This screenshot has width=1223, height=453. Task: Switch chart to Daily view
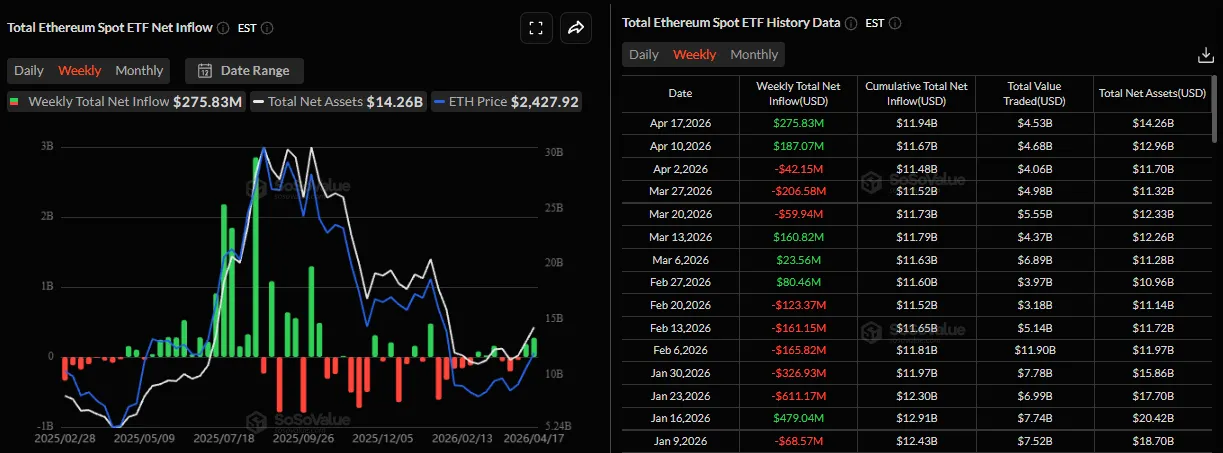(x=29, y=70)
